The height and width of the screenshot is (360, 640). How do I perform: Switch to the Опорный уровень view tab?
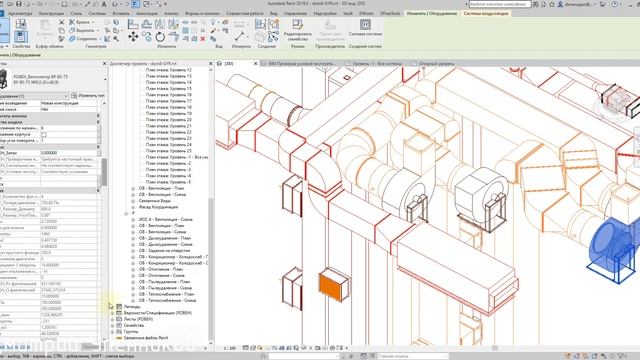(x=433, y=64)
